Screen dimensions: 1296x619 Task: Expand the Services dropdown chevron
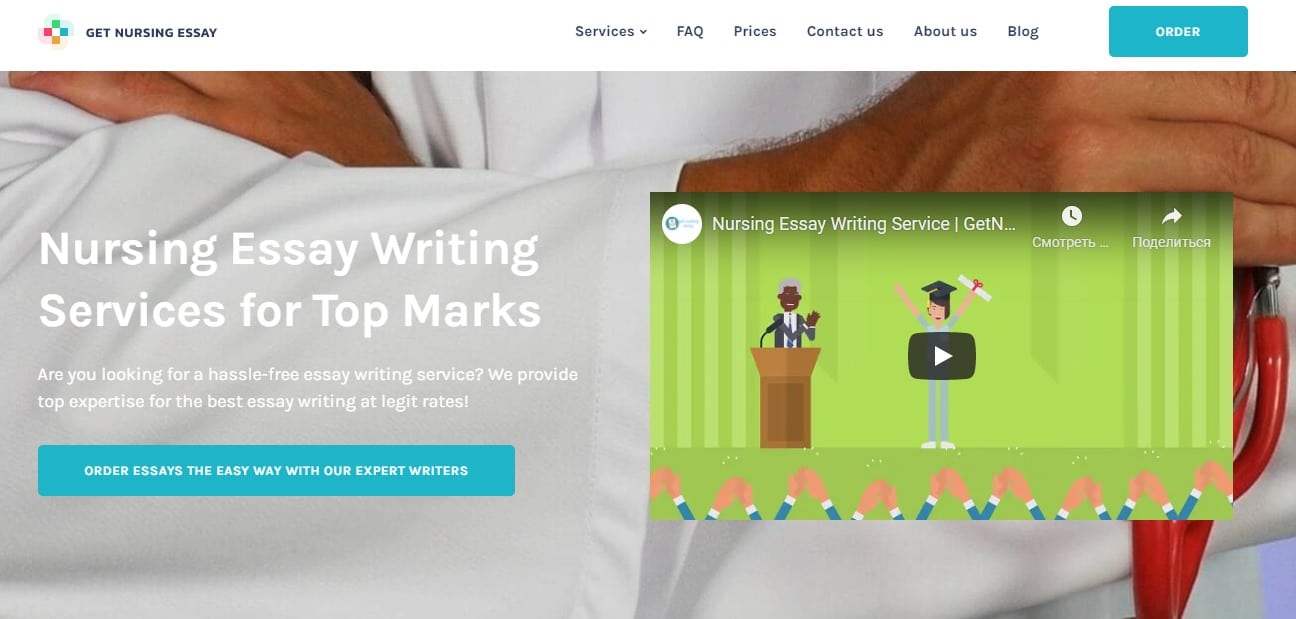(x=643, y=32)
